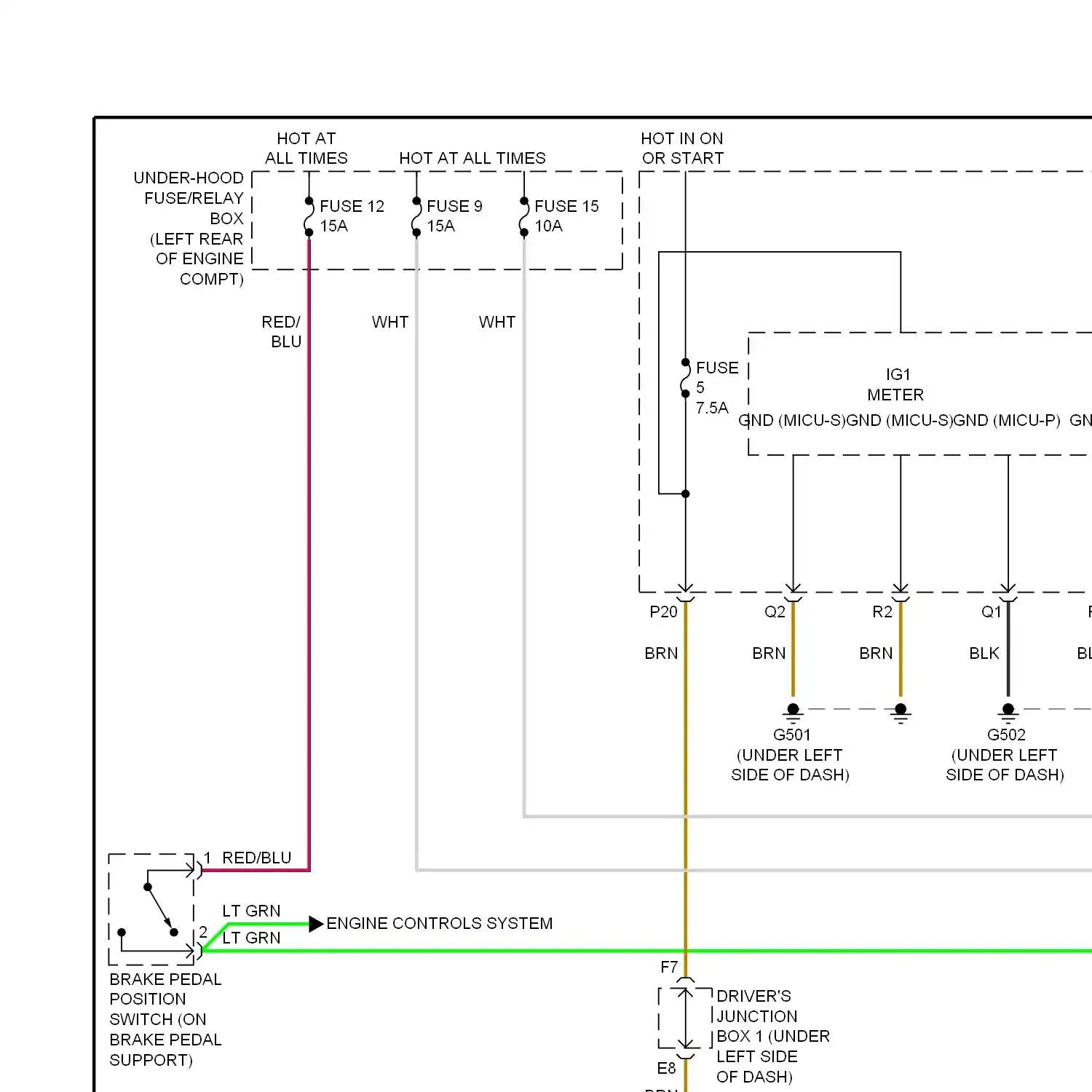
Task: Click the FUSE 9 15A label
Action: (454, 216)
